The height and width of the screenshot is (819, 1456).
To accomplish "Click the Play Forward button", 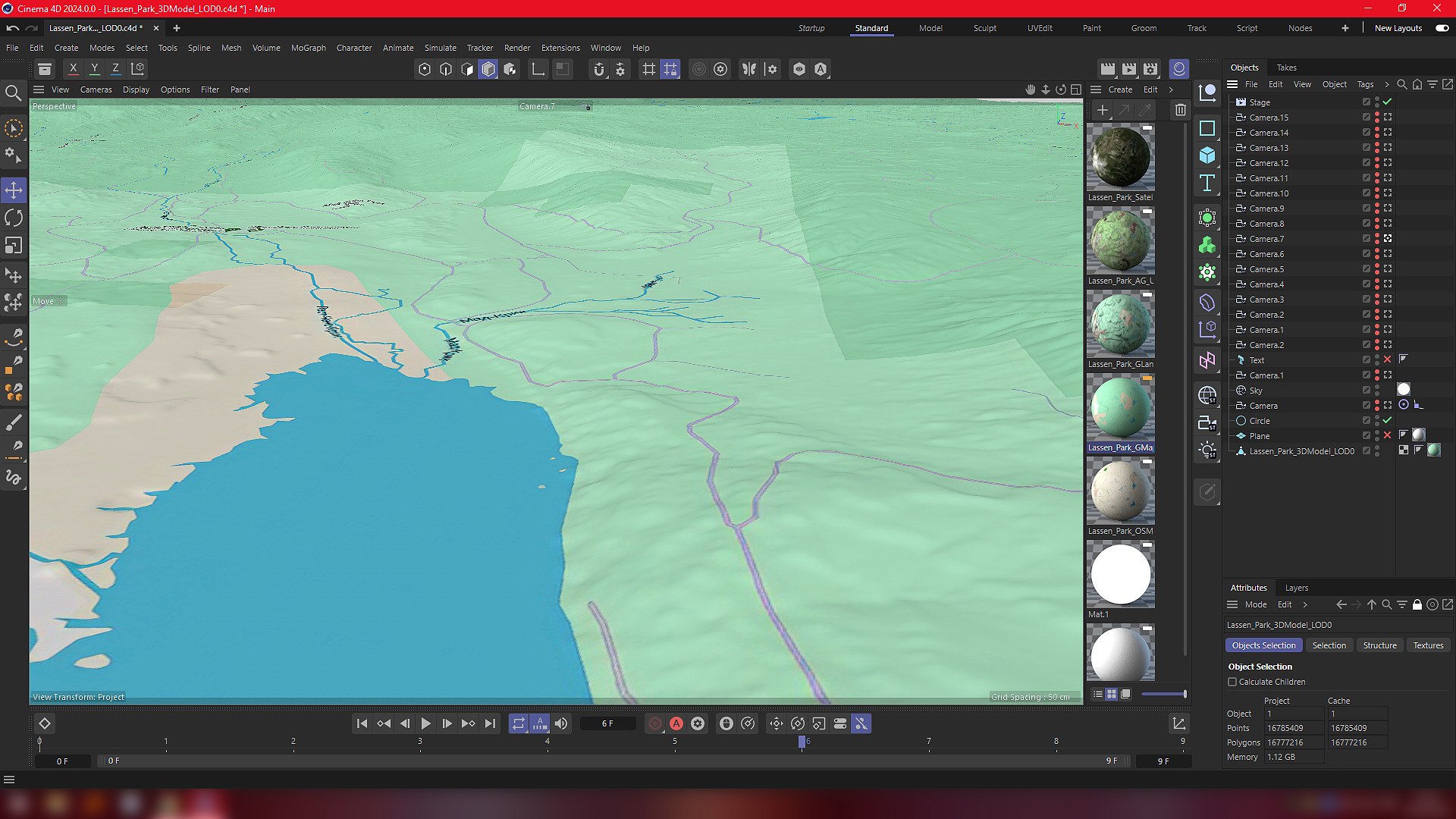I will [x=425, y=723].
